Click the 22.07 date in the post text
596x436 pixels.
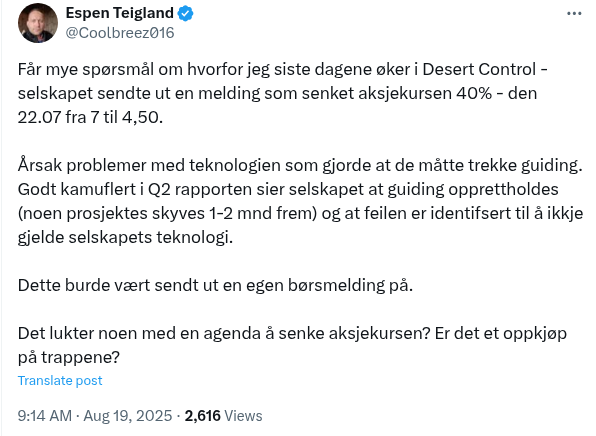coord(39,117)
